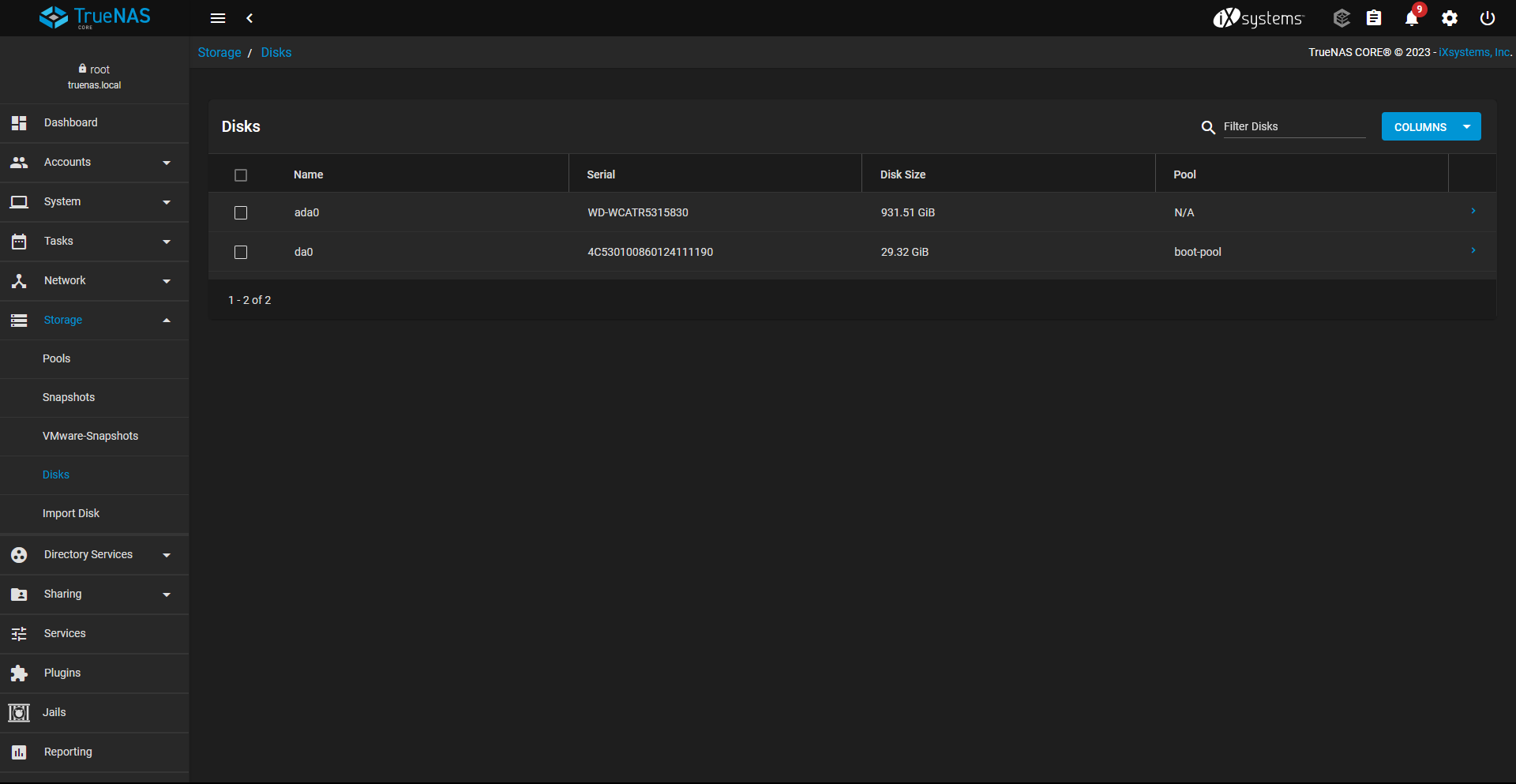Viewport: 1516px width, 784px height.
Task: Click the TrueNAS logo
Action: pyautogui.click(x=95, y=17)
